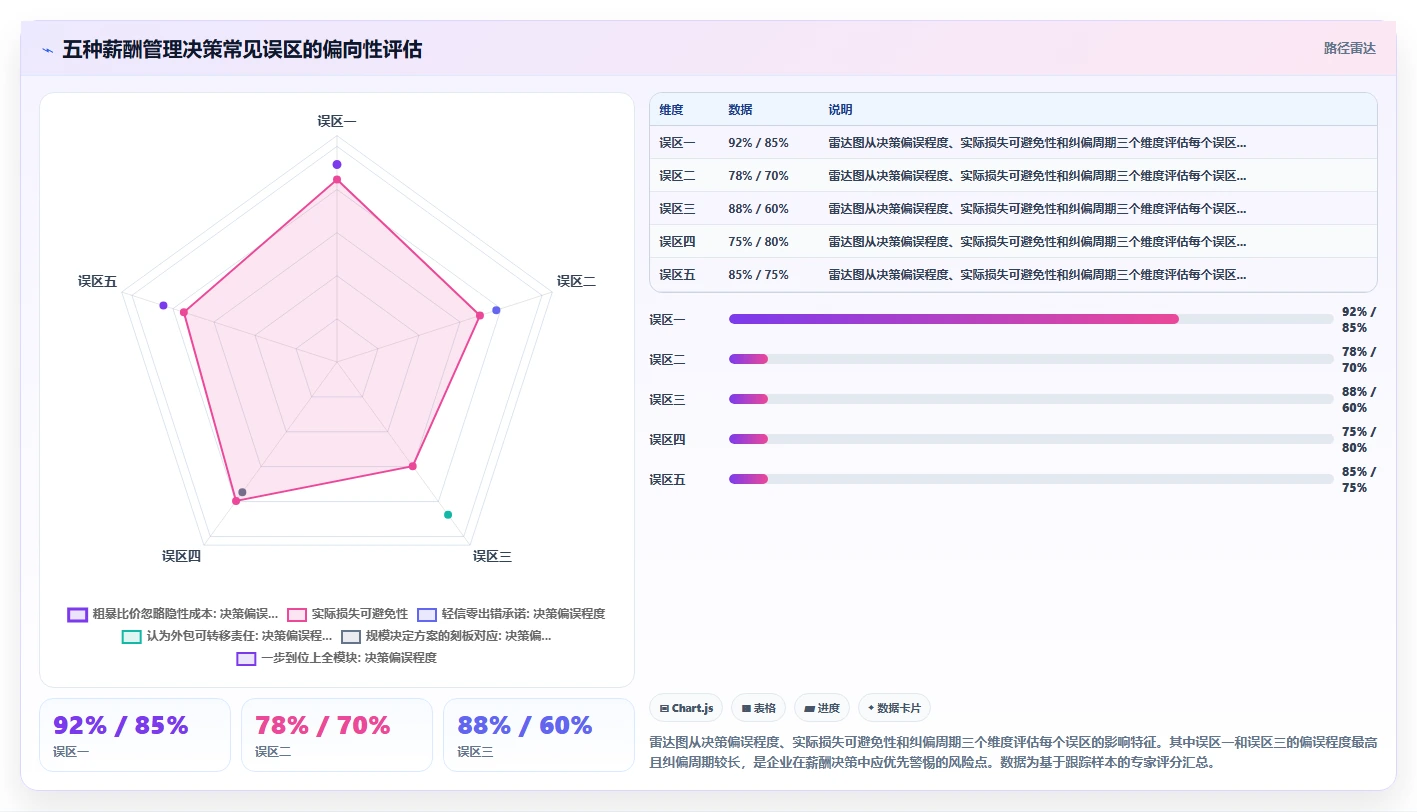Viewport: 1417px width, 812px height.
Task: Open the Chart.js chip
Action: coord(686,708)
